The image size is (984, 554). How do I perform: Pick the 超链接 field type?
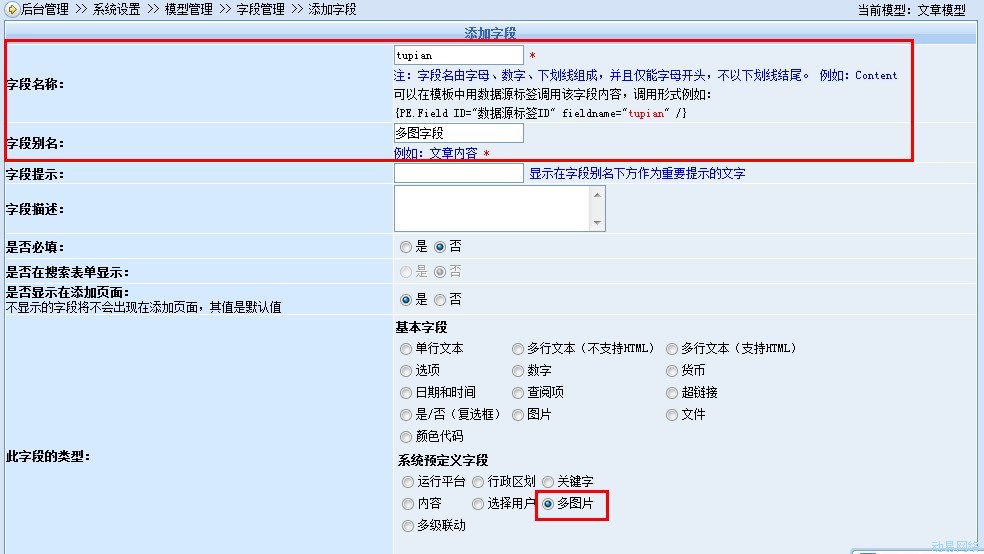672,393
